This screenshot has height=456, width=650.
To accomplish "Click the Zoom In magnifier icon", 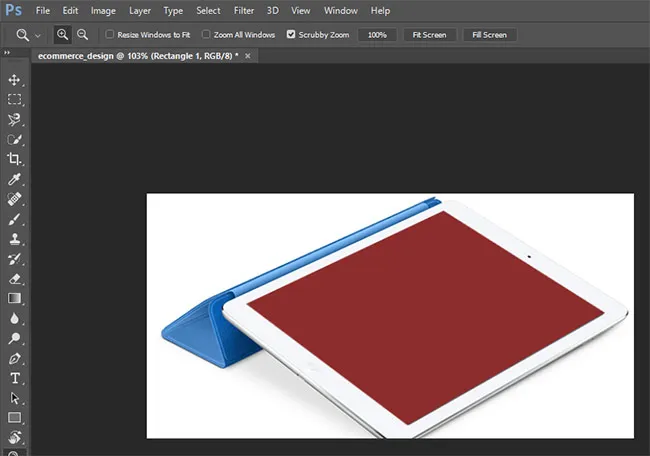I will (63, 34).
